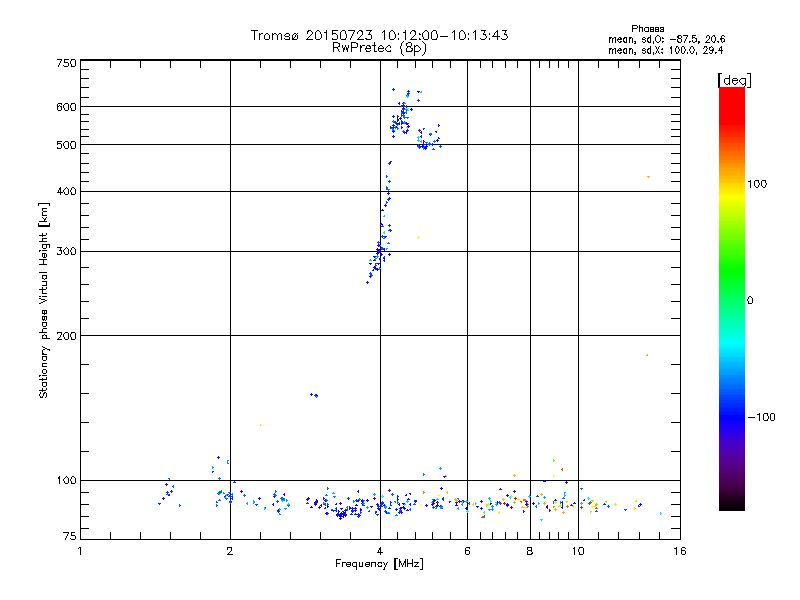Click the '[deg]' colorbar unit label

[734, 80]
